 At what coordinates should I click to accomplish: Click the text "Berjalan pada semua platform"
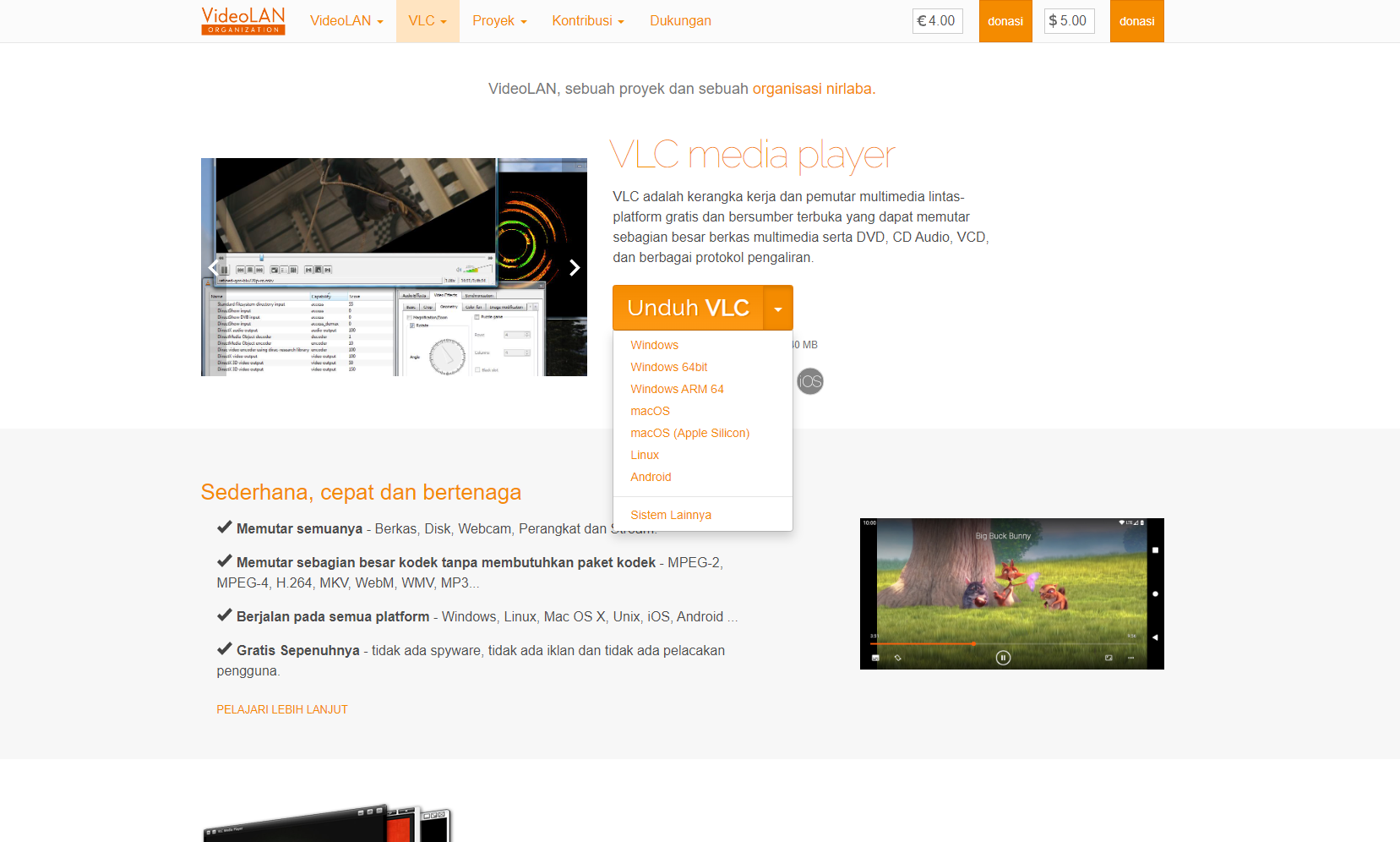333,616
